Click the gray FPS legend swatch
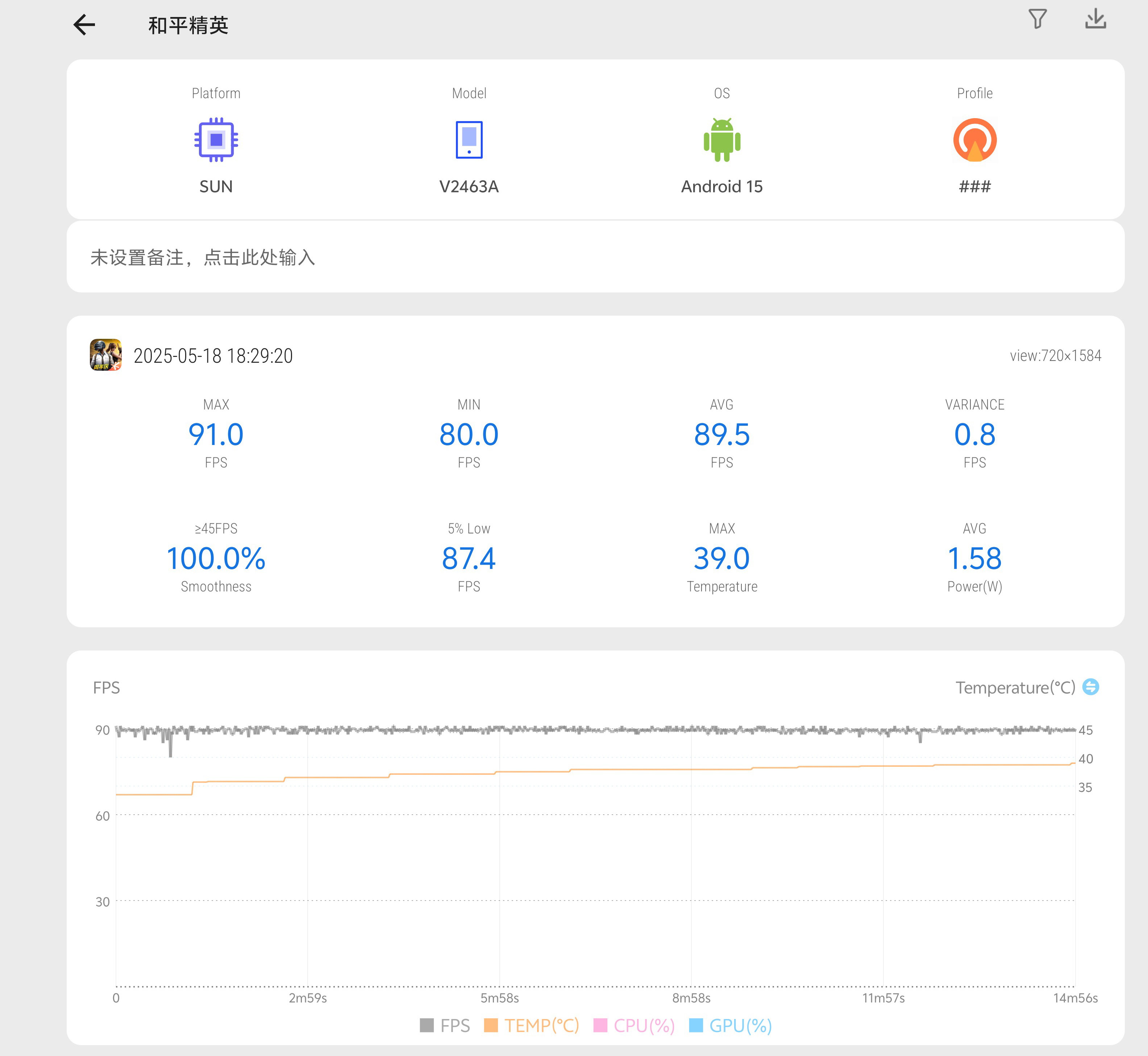The width and height of the screenshot is (1148, 1056). [x=427, y=1026]
